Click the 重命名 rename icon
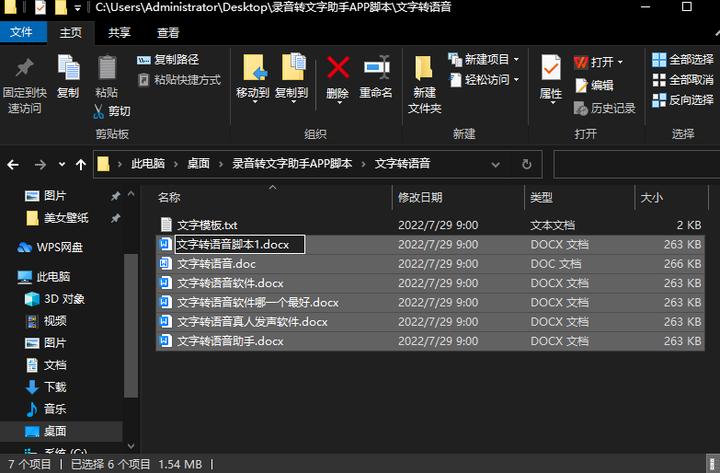Image resolution: width=720 pixels, height=473 pixels. point(377,68)
